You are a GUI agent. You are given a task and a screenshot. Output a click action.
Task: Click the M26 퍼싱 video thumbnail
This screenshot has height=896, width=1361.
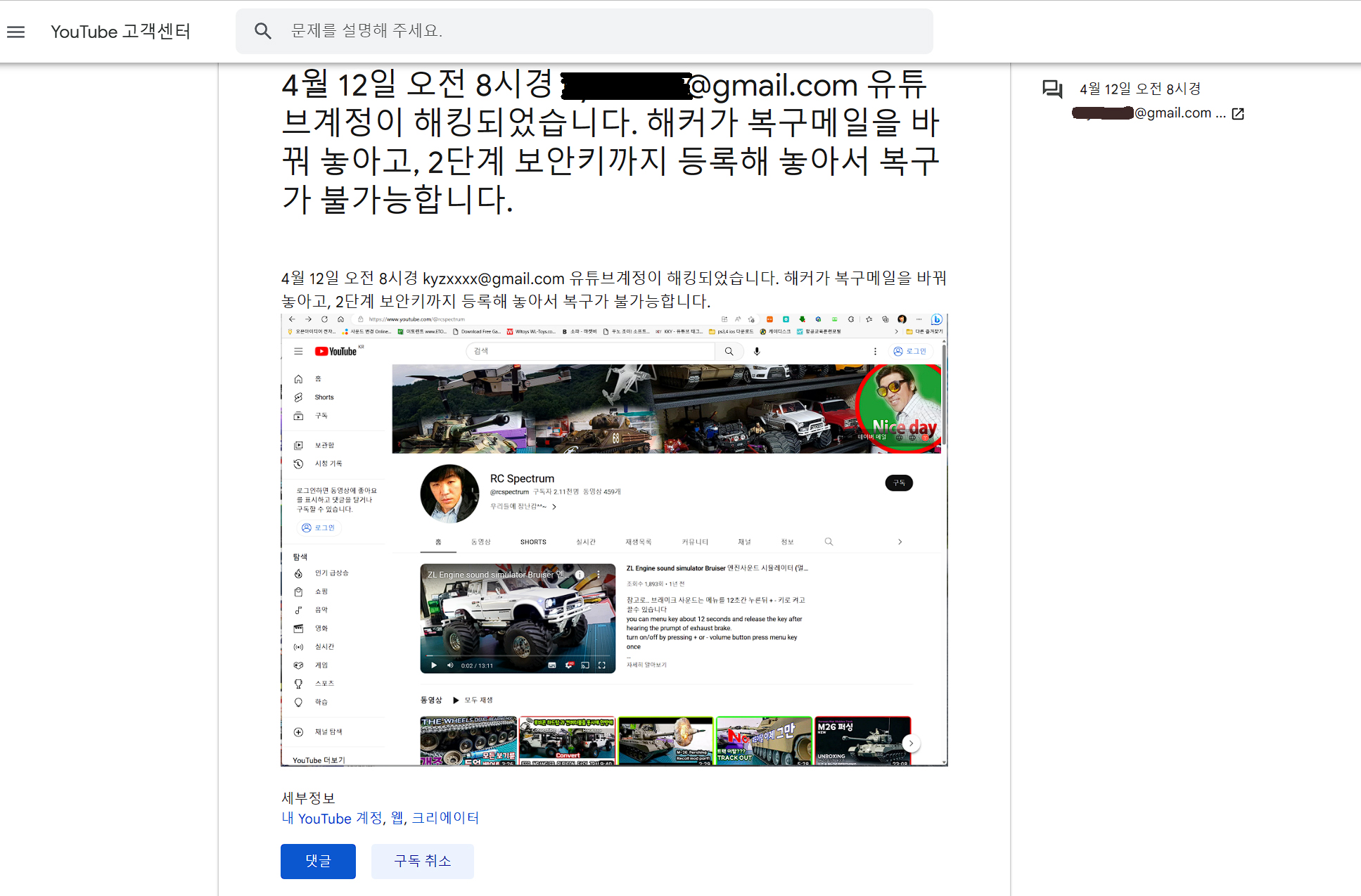tap(862, 741)
